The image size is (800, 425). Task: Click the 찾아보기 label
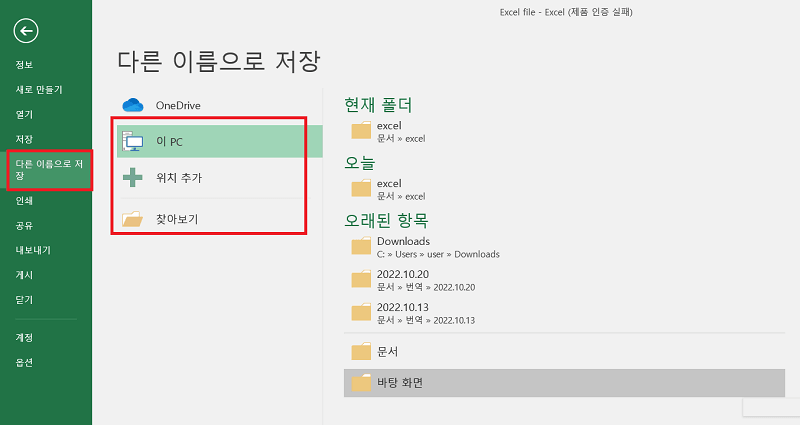coord(177,219)
